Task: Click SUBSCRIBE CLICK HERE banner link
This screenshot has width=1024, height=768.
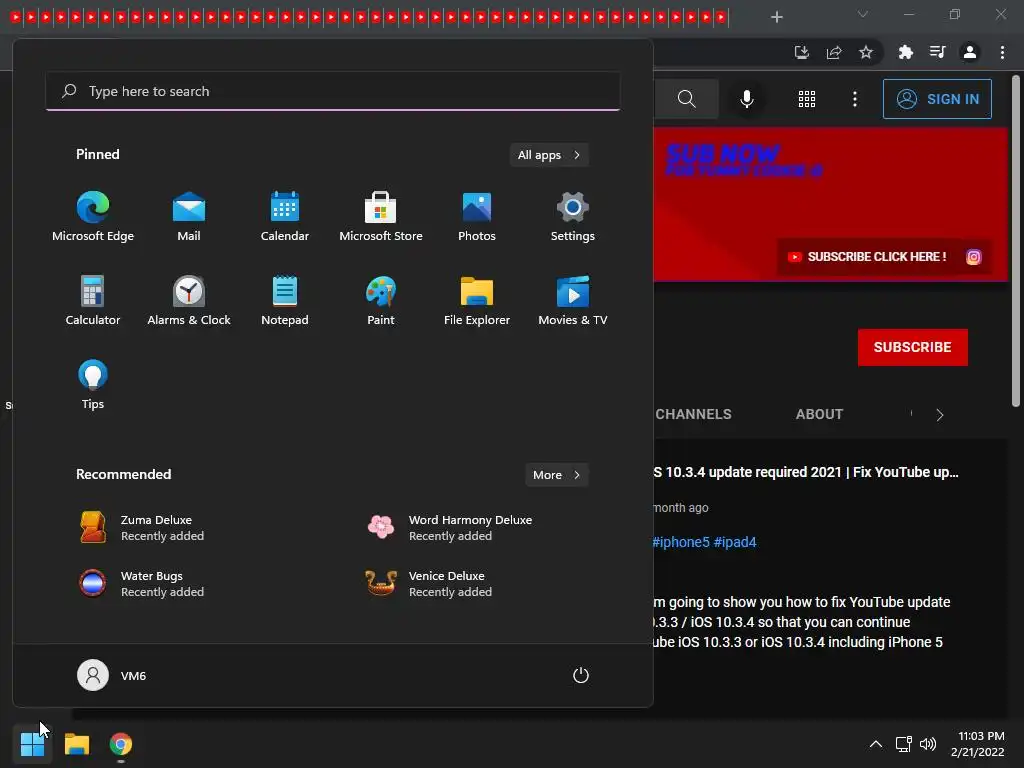Action: [x=867, y=257]
